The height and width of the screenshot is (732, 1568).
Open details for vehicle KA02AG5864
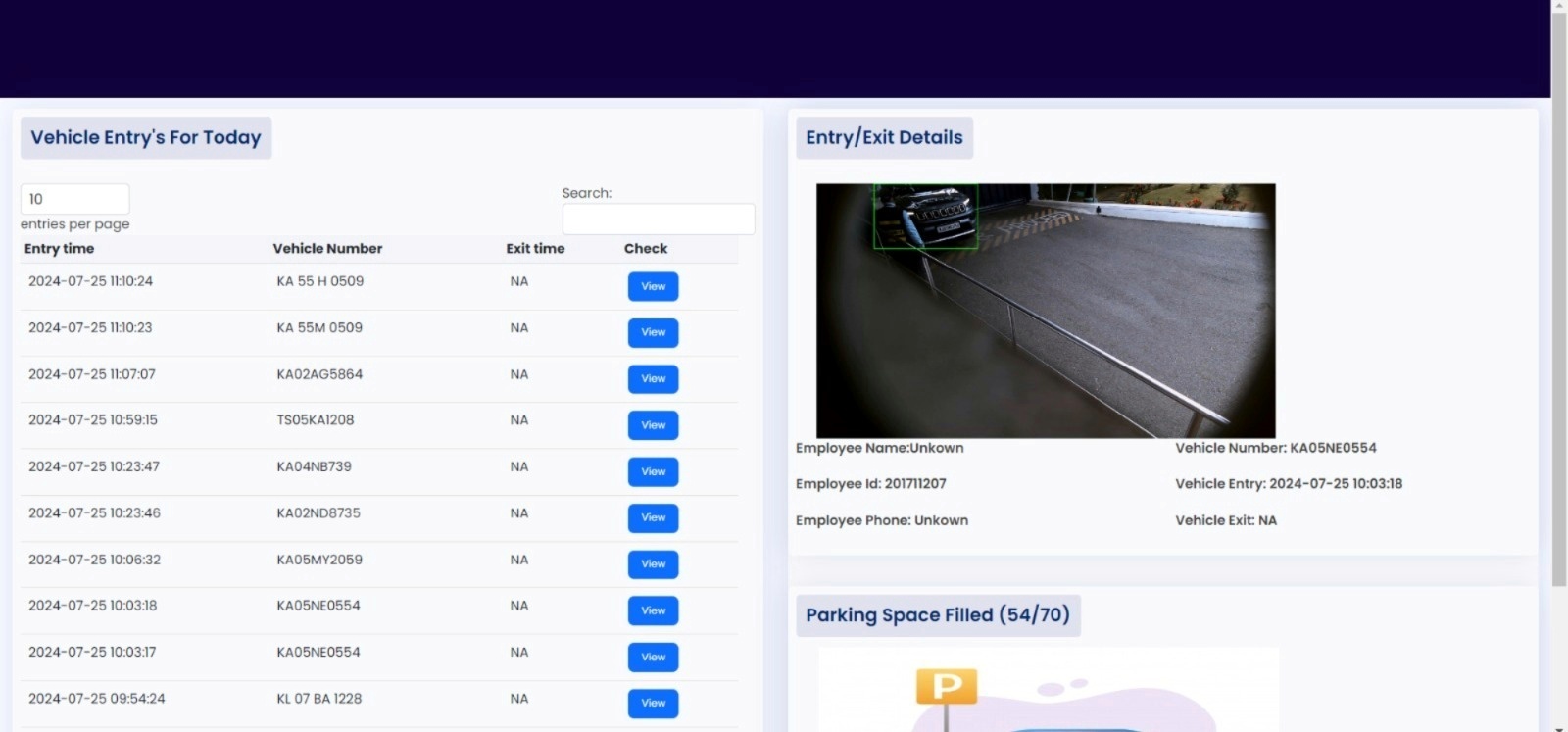tap(653, 378)
